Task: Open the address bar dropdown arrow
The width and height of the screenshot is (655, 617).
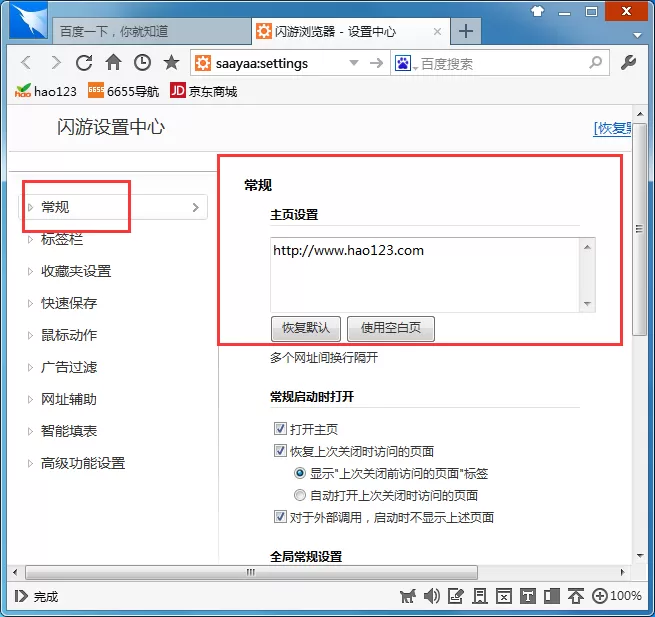Action: [354, 63]
